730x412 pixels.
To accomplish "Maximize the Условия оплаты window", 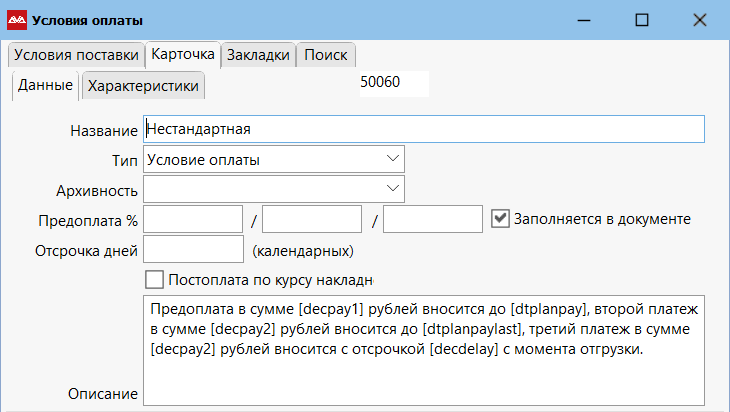I will click(x=642, y=20).
